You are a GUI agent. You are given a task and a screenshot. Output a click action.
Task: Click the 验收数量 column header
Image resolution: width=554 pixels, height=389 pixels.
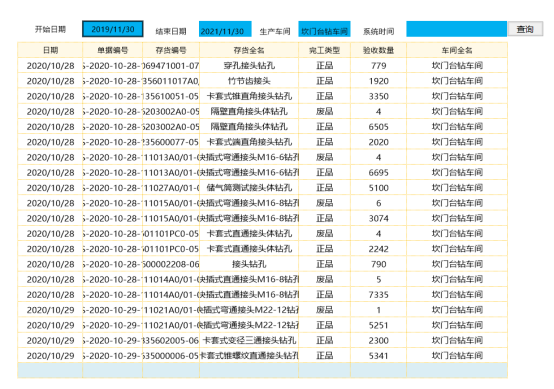click(378, 50)
